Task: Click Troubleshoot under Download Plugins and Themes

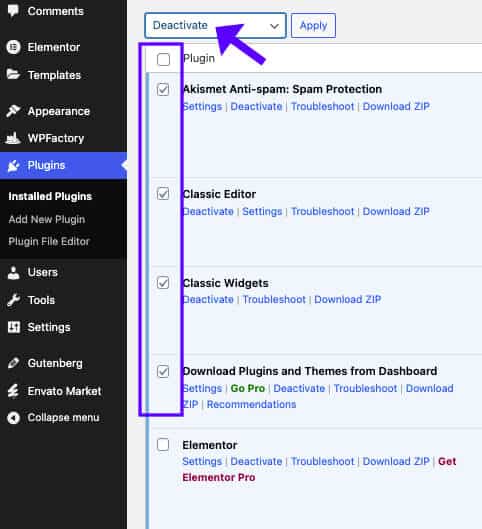Action: pos(365,388)
